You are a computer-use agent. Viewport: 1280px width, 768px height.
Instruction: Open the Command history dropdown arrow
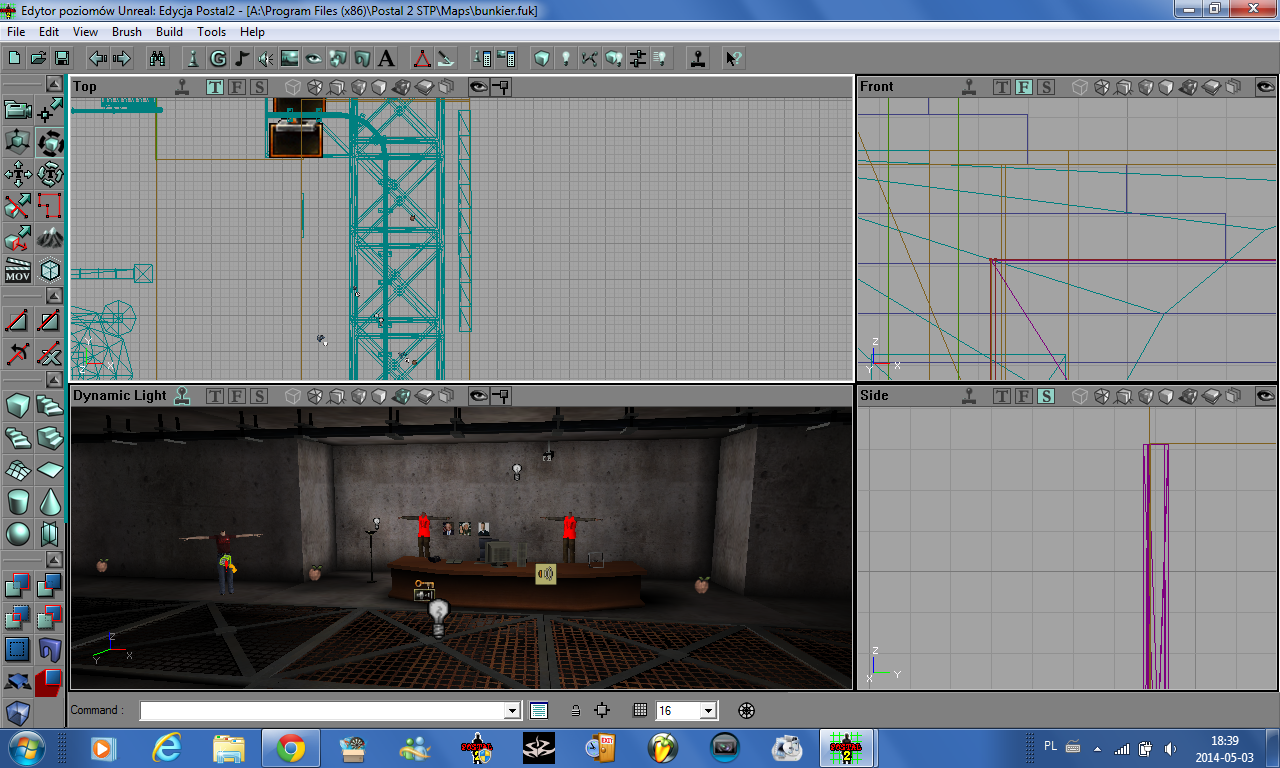pos(513,711)
